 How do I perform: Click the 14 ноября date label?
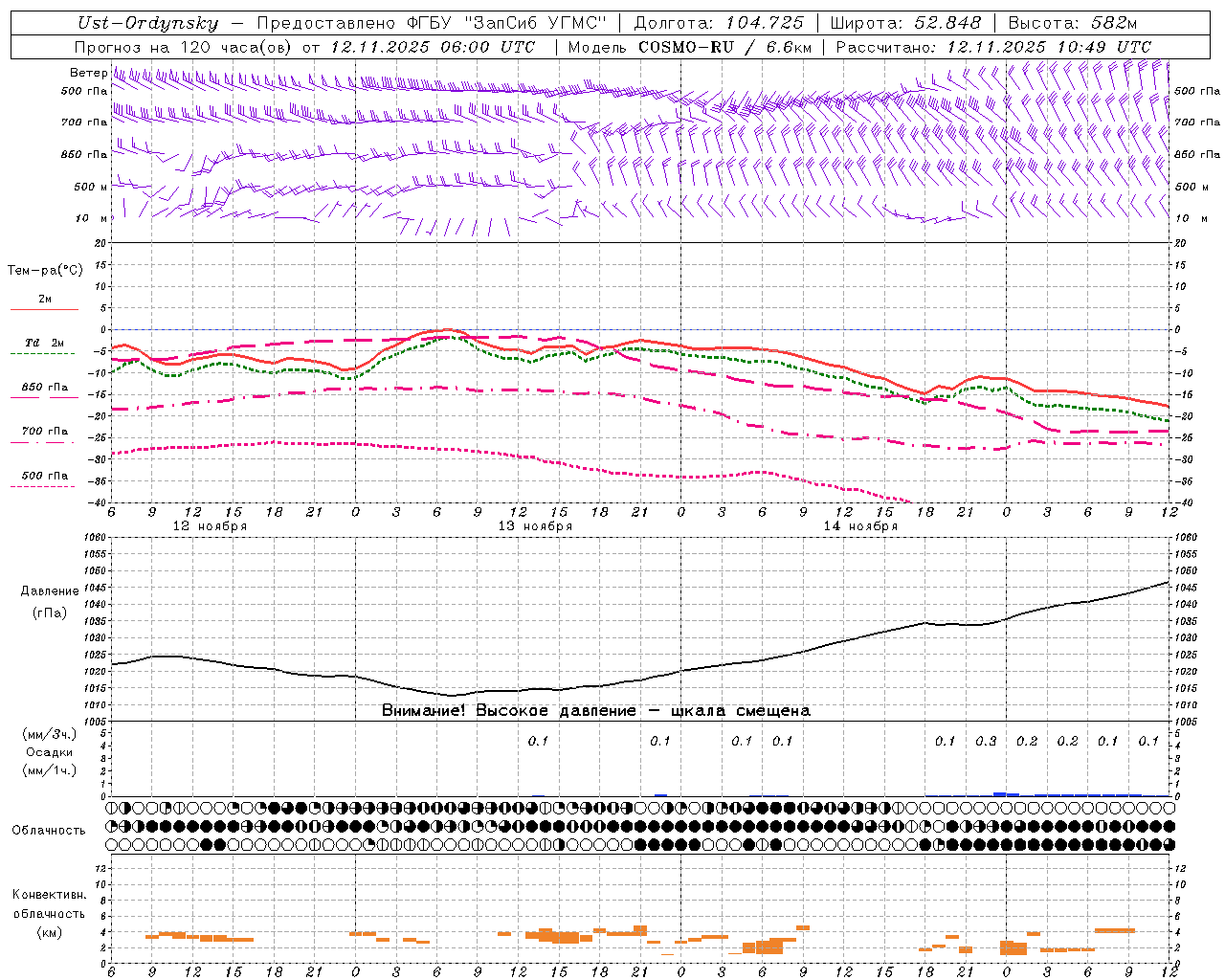860,525
